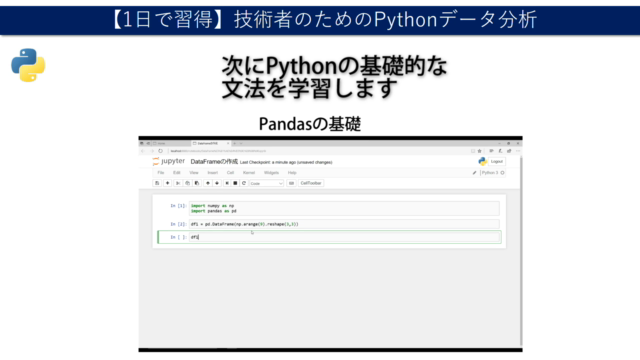This screenshot has height=360, width=640.
Task: Open the browser tab list chevron
Action: pos(241,144)
